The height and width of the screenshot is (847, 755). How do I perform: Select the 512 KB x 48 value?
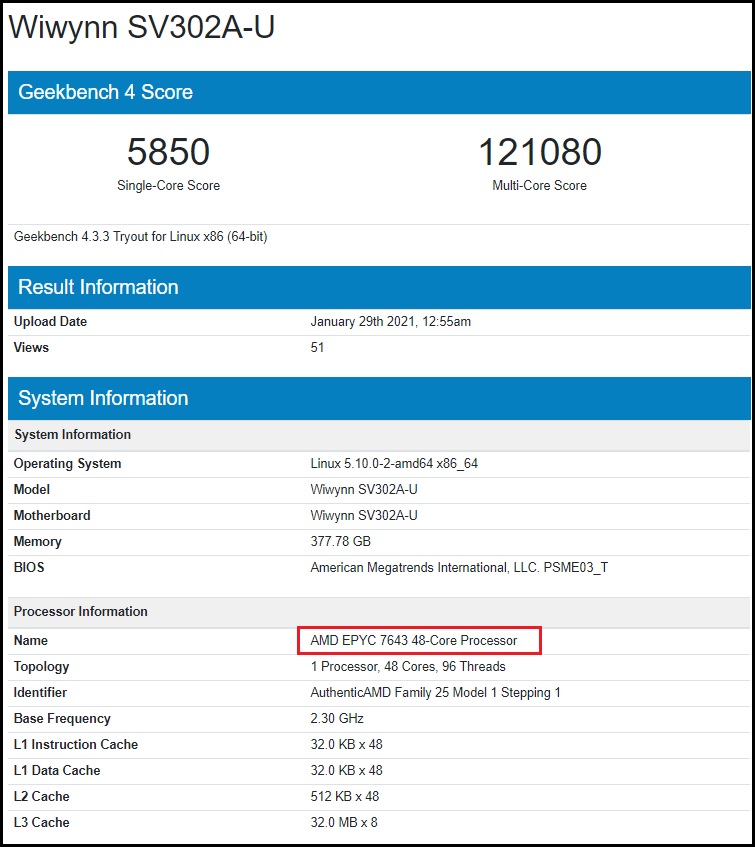[345, 796]
